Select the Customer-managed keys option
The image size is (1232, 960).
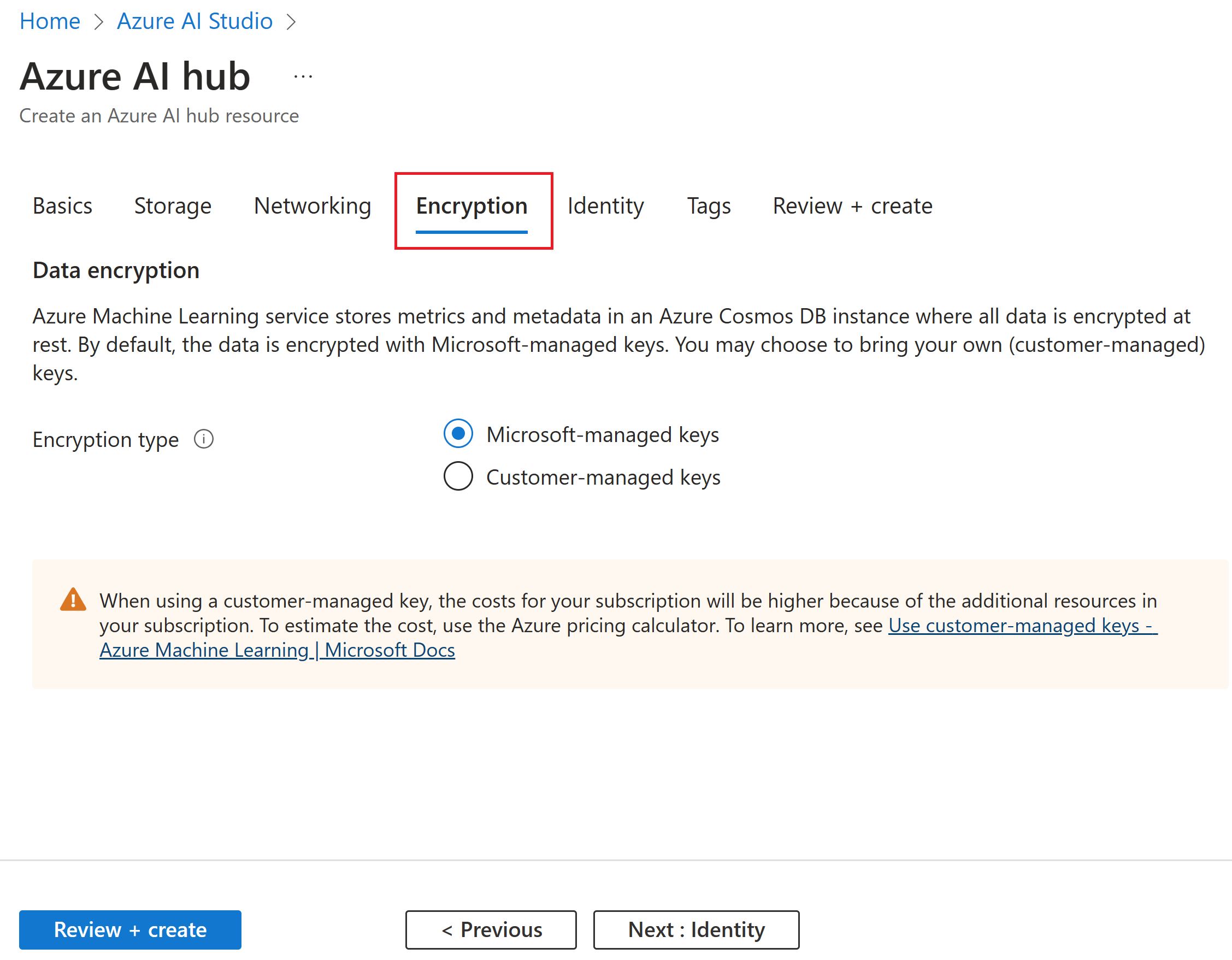[x=458, y=476]
